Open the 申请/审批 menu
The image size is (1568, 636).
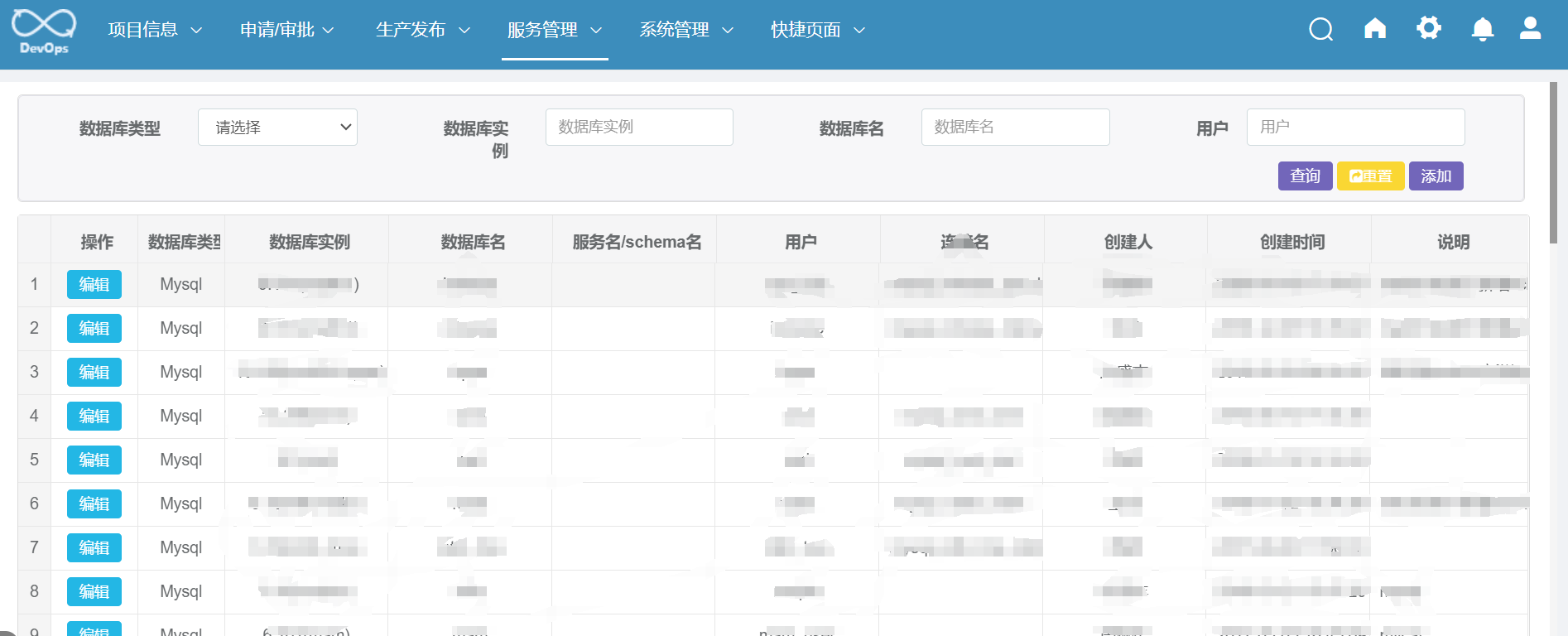click(x=286, y=30)
